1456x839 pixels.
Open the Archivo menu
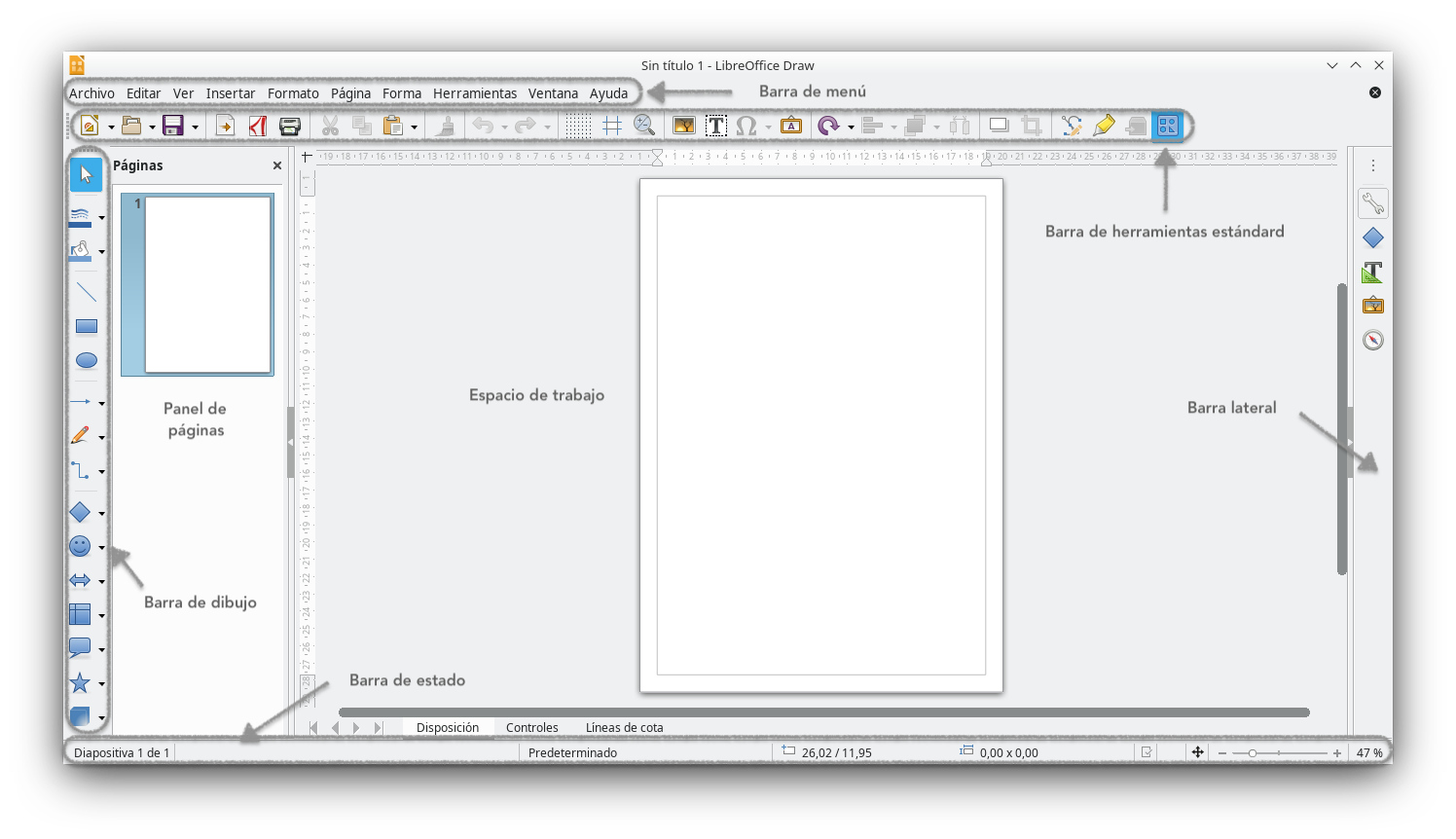[x=91, y=93]
